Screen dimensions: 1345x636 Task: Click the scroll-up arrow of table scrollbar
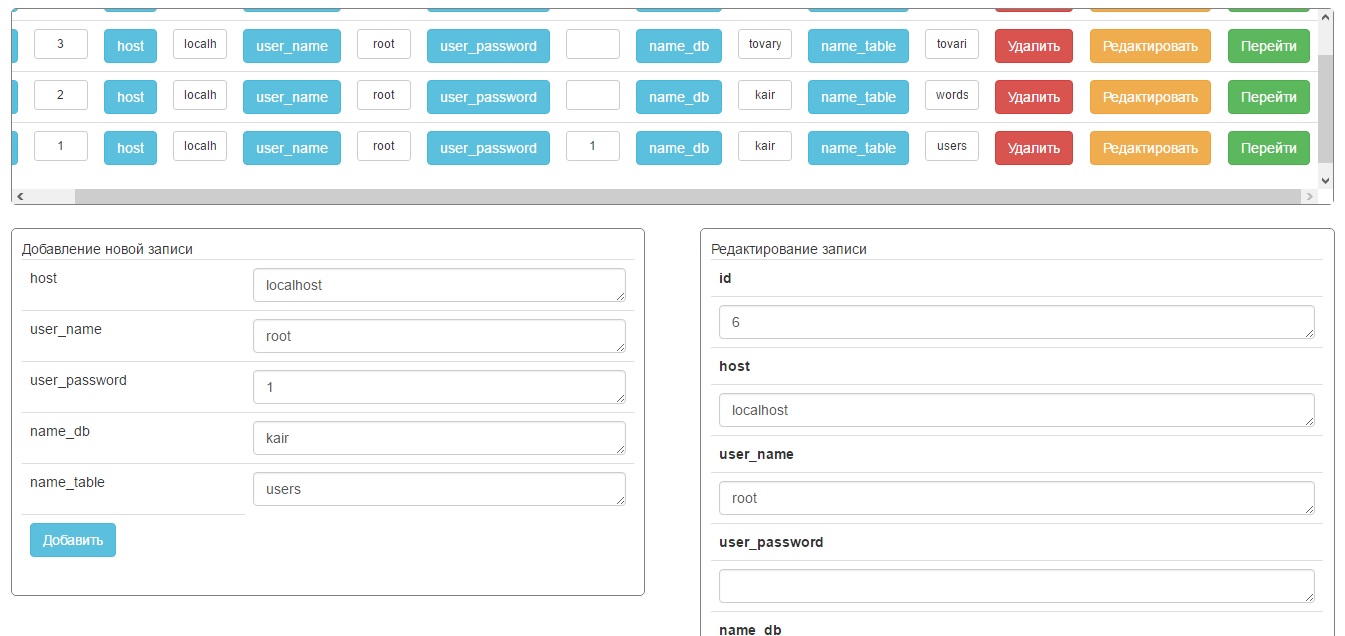point(1326,17)
